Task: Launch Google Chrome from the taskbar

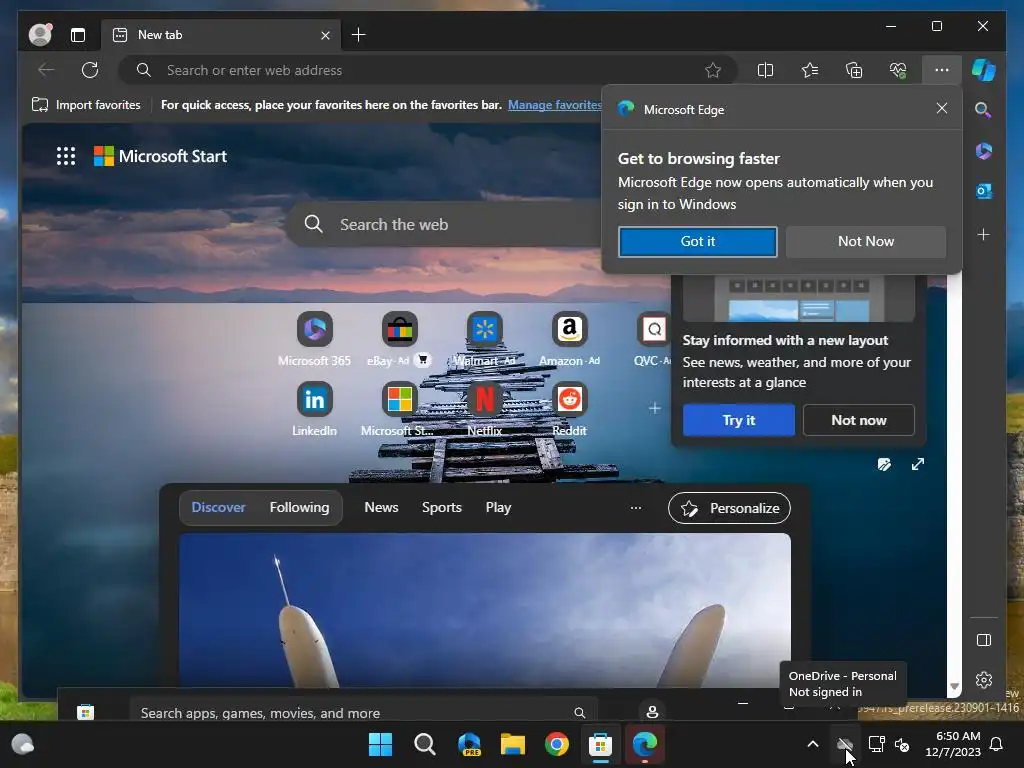Action: click(x=556, y=744)
